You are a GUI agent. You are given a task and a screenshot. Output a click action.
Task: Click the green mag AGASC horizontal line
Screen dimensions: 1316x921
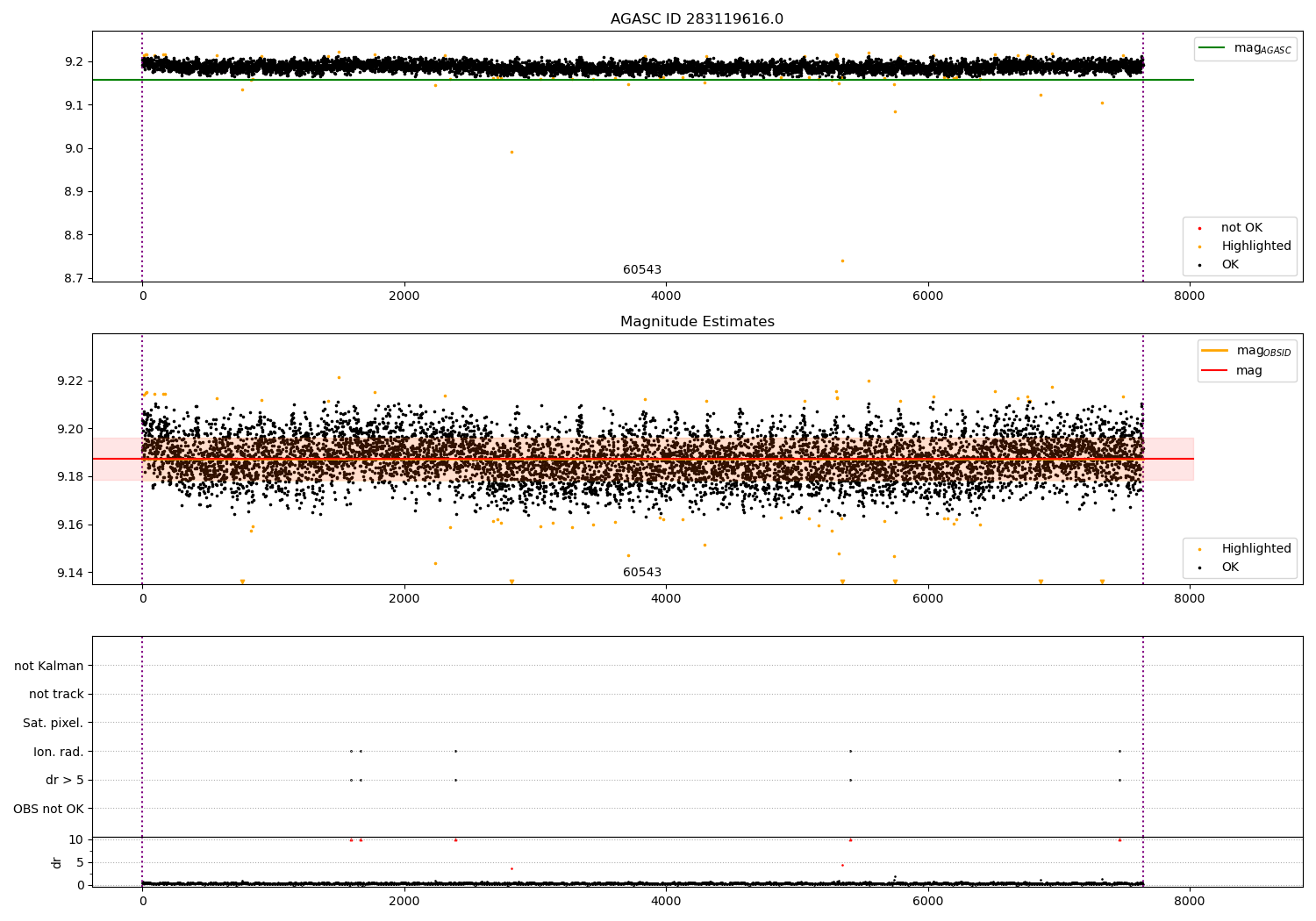[x=642, y=80]
